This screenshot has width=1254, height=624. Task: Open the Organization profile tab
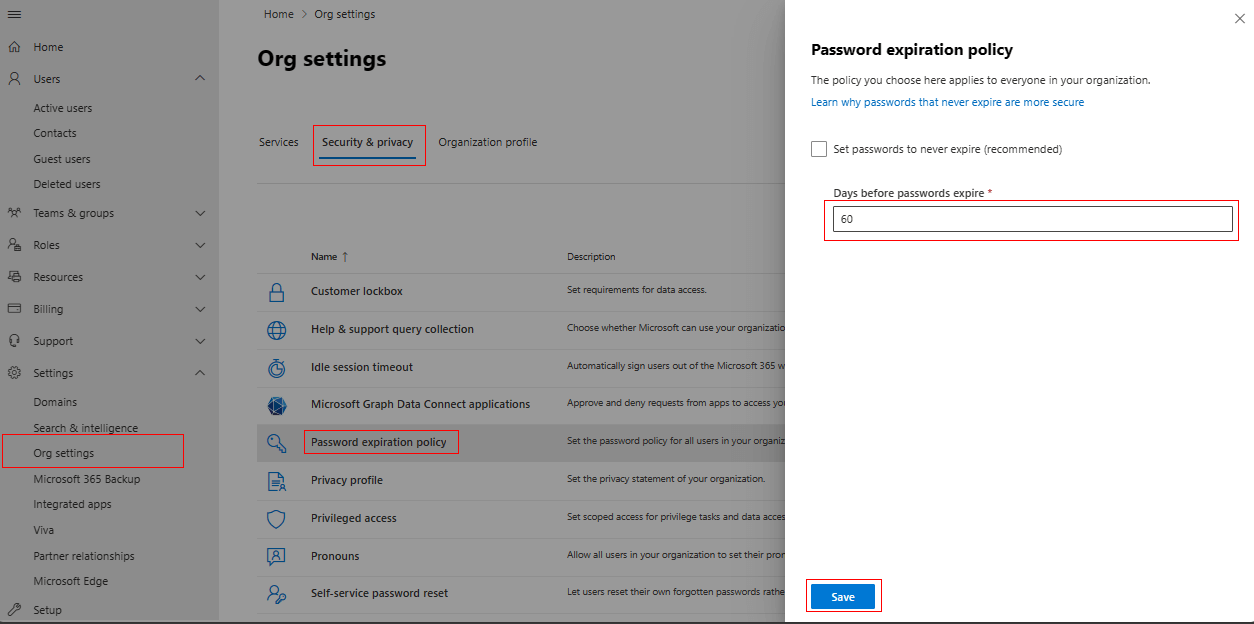click(488, 142)
